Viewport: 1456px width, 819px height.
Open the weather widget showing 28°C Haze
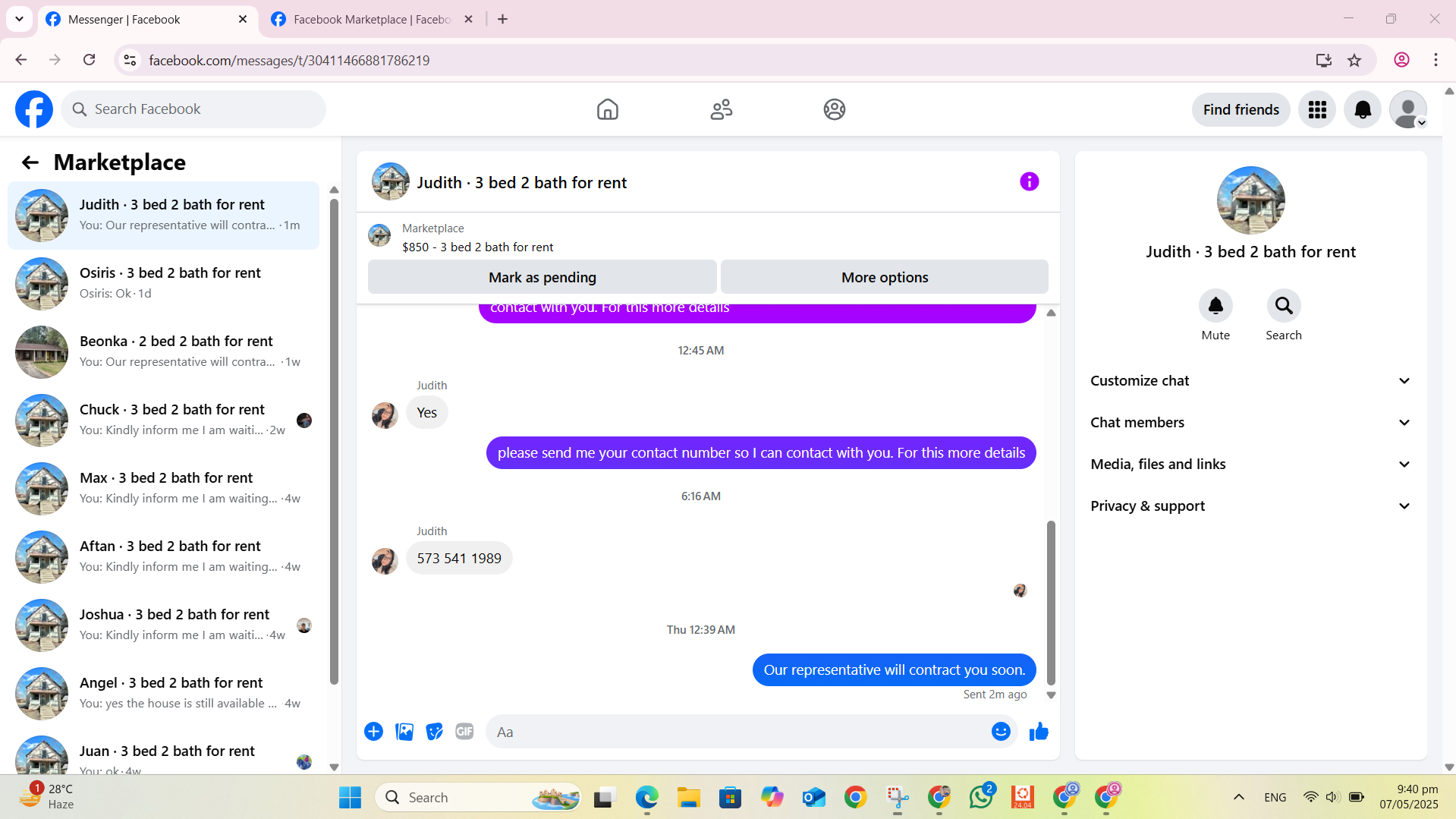point(47,797)
